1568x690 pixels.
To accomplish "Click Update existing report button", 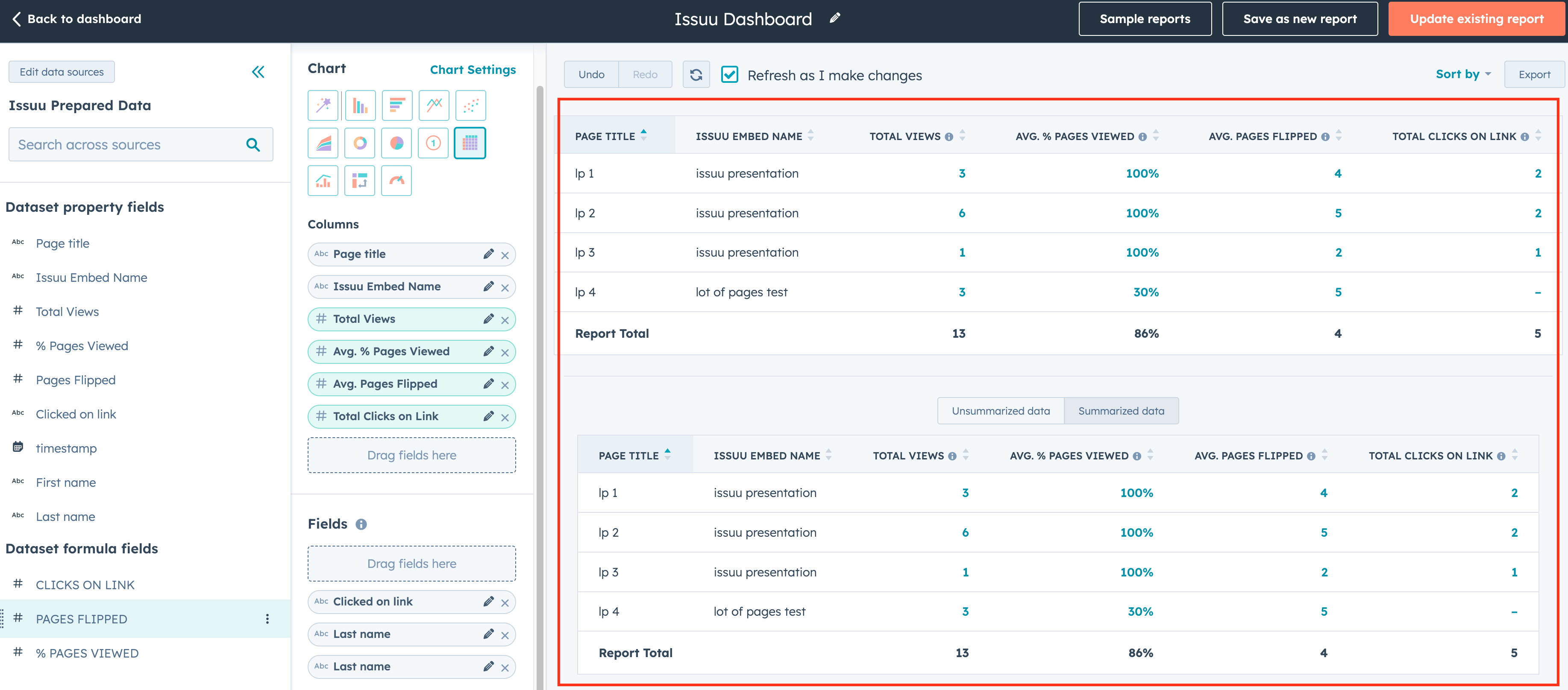I will pos(1476,19).
